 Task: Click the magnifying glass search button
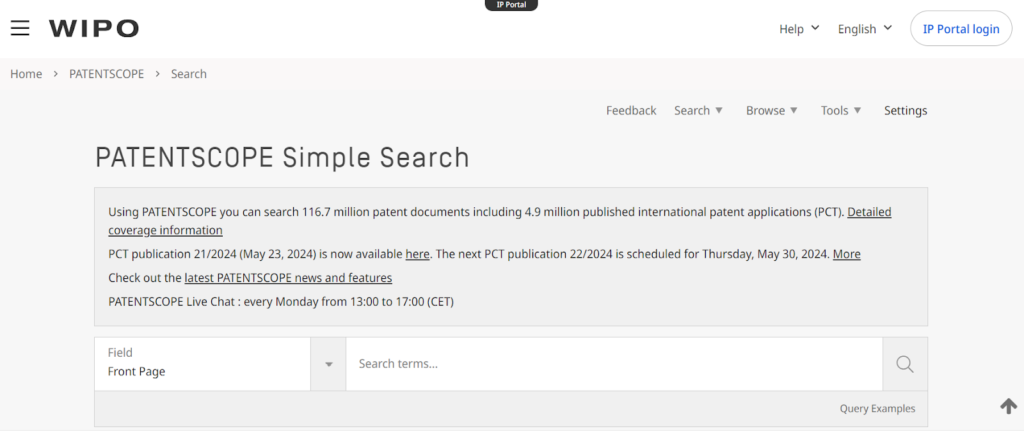click(x=904, y=364)
